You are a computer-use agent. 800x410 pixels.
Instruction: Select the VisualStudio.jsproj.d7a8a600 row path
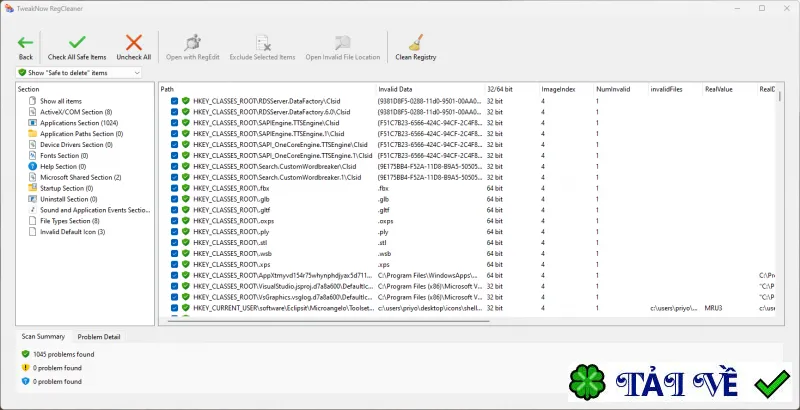click(284, 286)
